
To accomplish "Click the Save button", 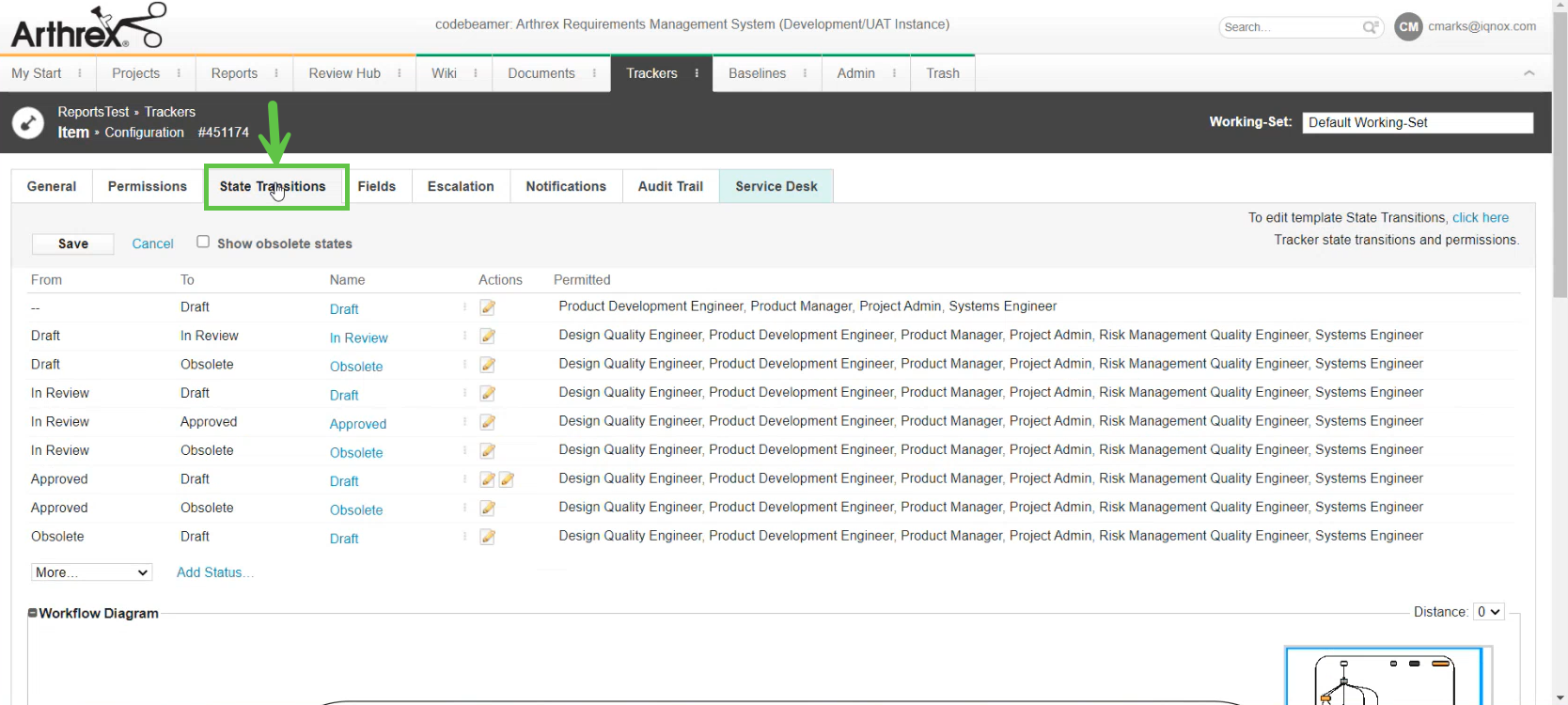I will click(73, 243).
